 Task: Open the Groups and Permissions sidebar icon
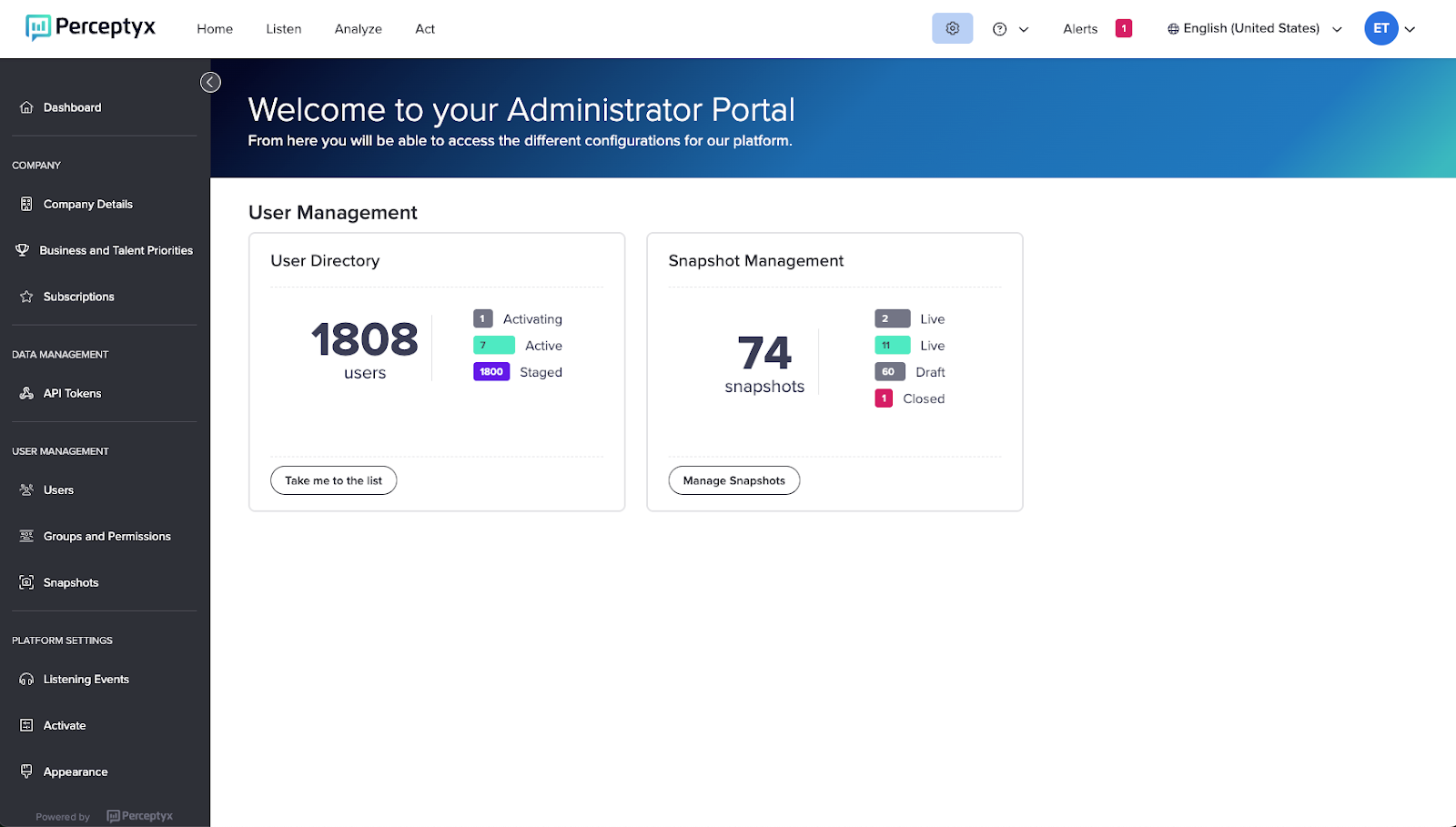pyautogui.click(x=26, y=537)
